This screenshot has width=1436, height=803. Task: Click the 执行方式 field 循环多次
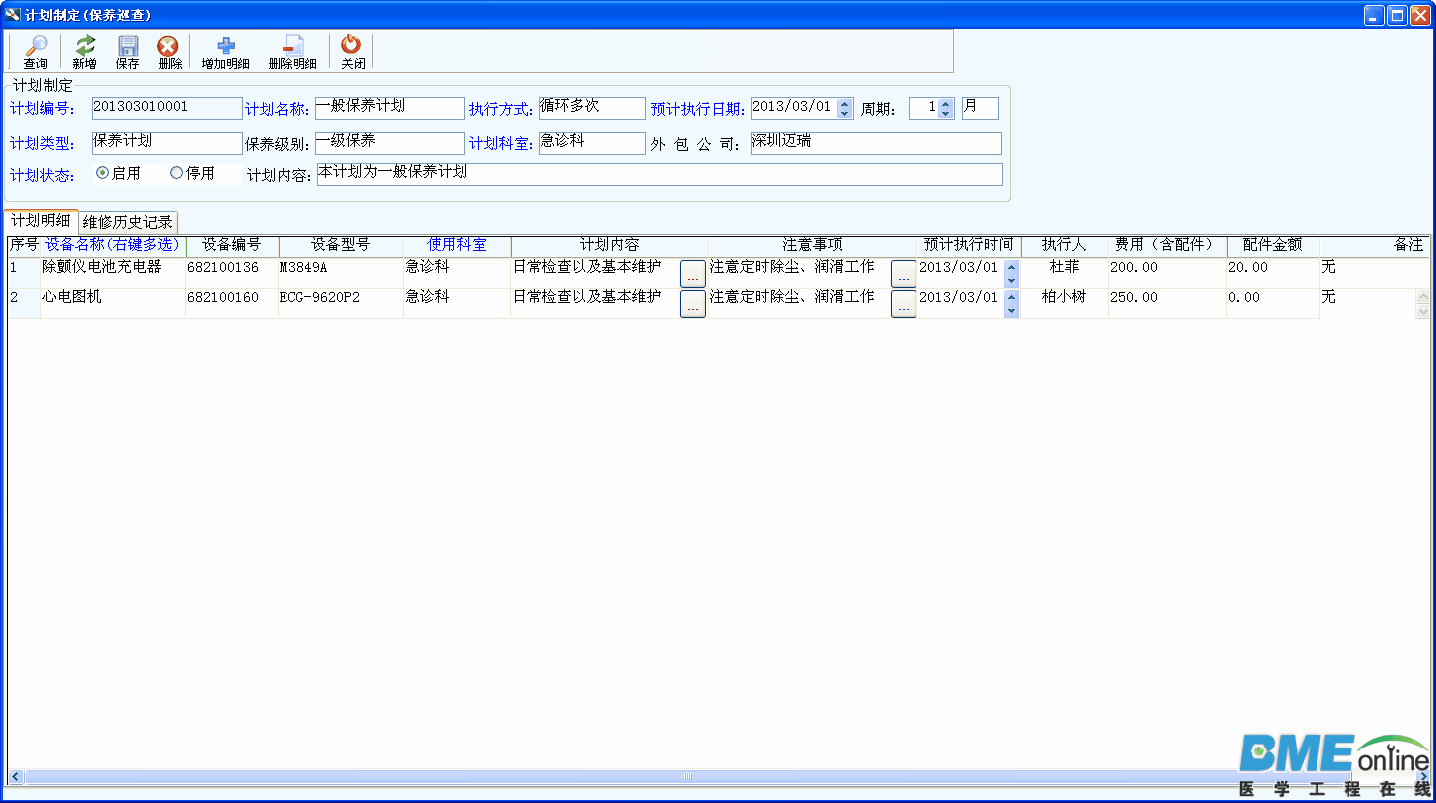point(592,108)
